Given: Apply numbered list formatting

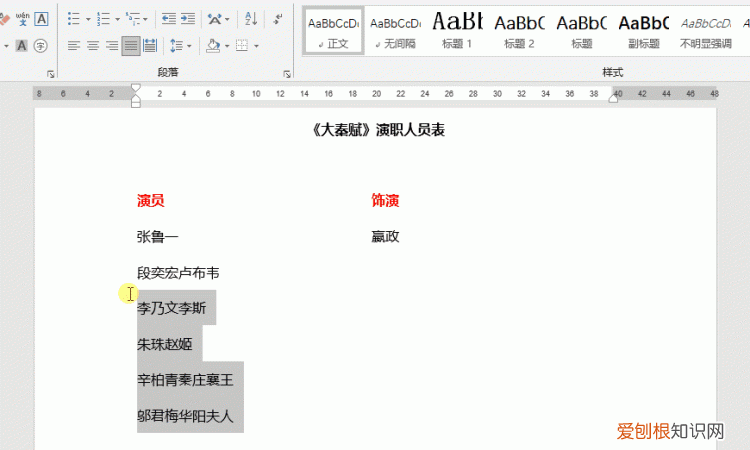Looking at the screenshot, I should [103, 19].
